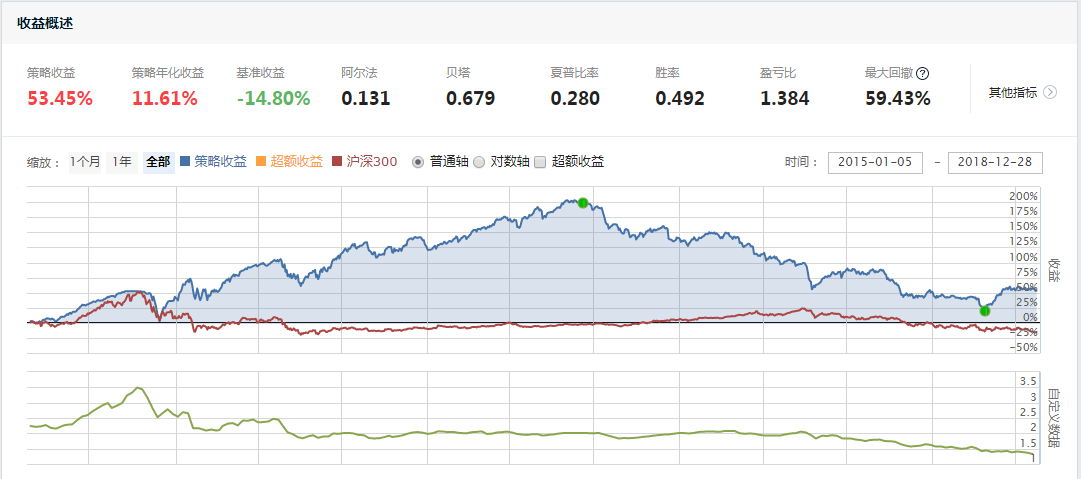
Task: Click the orange 超额收益 legend label
Action: [296, 162]
